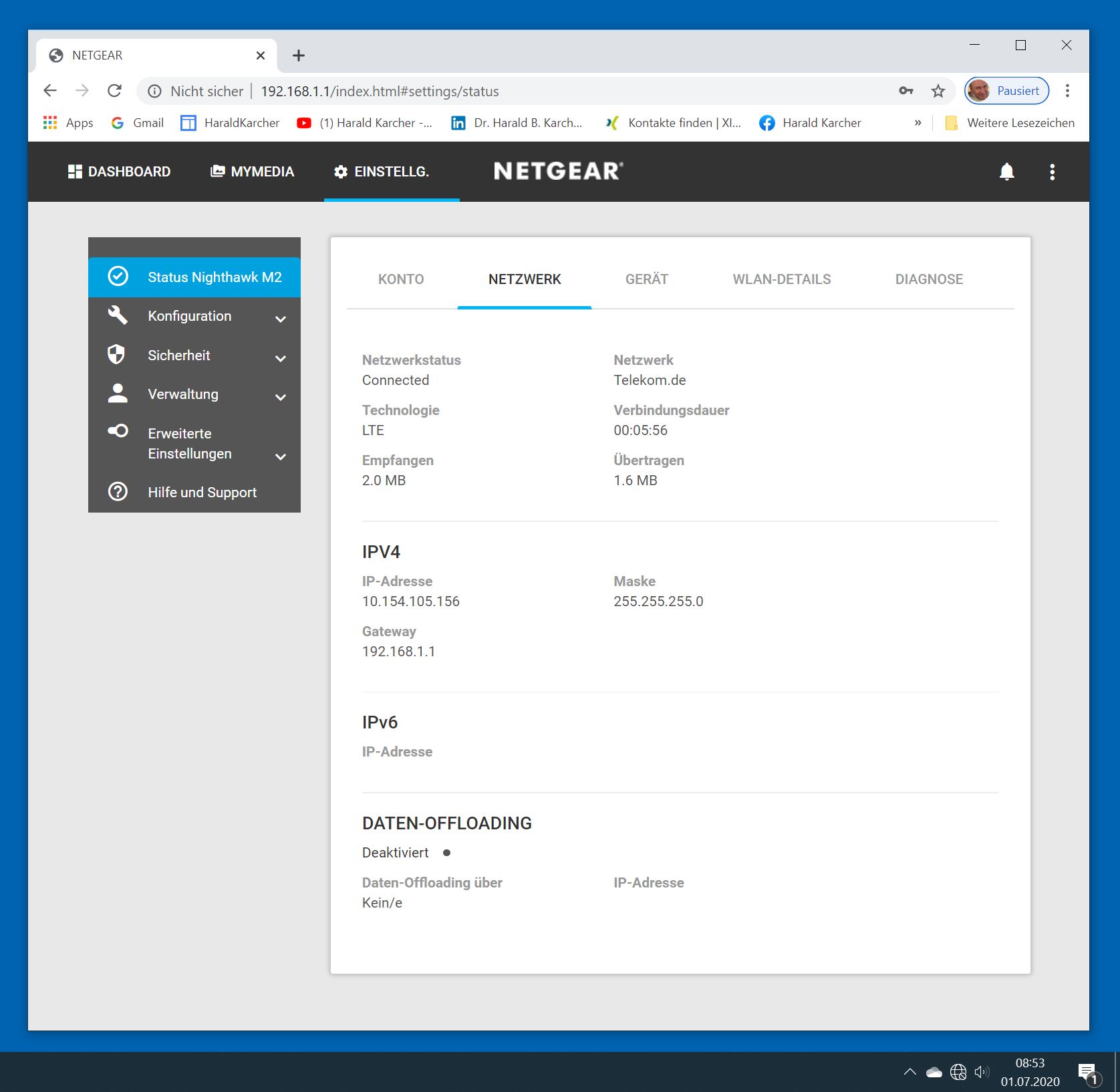Open the Windows volume control icon
The image size is (1120, 1092).
click(x=981, y=1072)
